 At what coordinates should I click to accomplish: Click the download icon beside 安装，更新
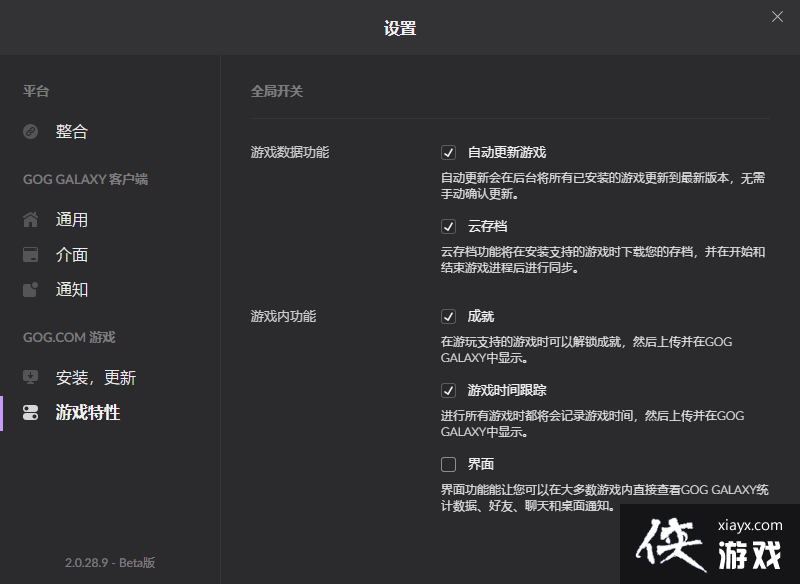tap(31, 377)
